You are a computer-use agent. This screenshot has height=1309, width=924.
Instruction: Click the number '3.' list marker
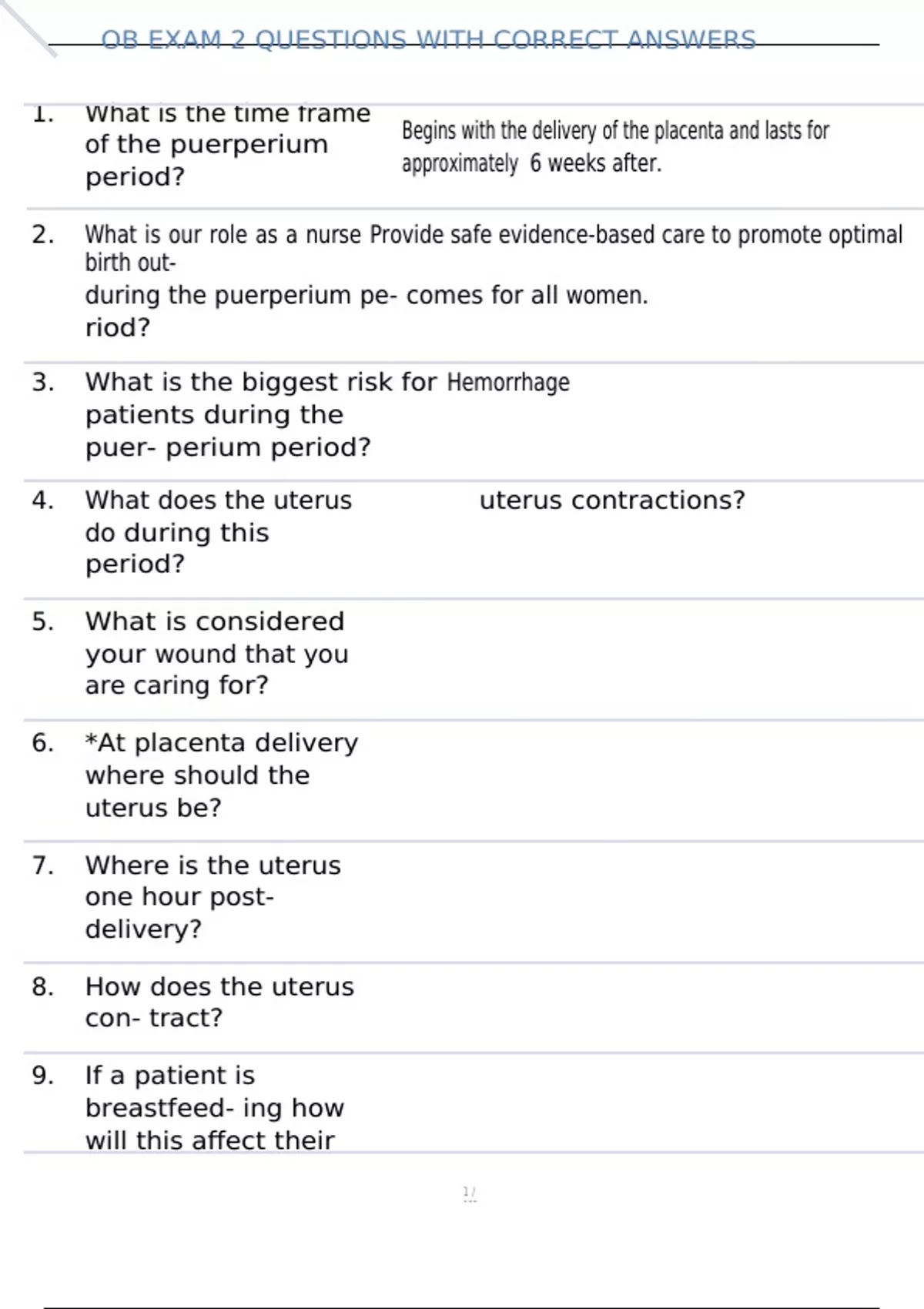[42, 382]
